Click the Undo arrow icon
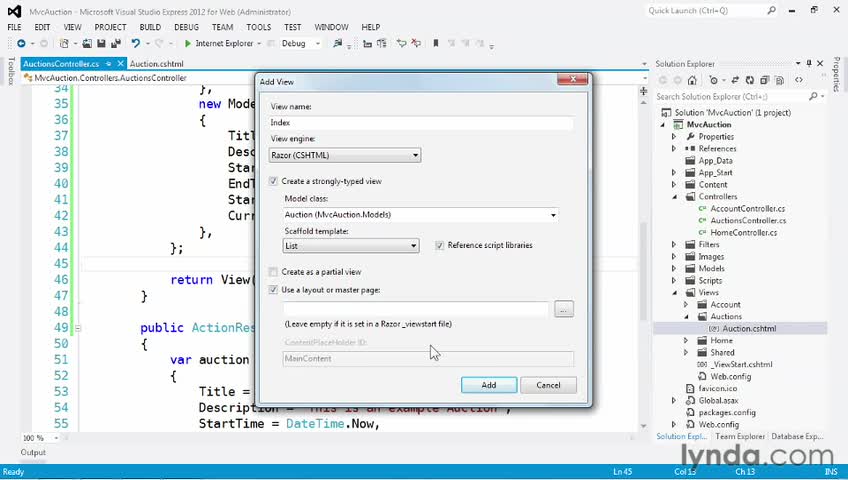 135,43
